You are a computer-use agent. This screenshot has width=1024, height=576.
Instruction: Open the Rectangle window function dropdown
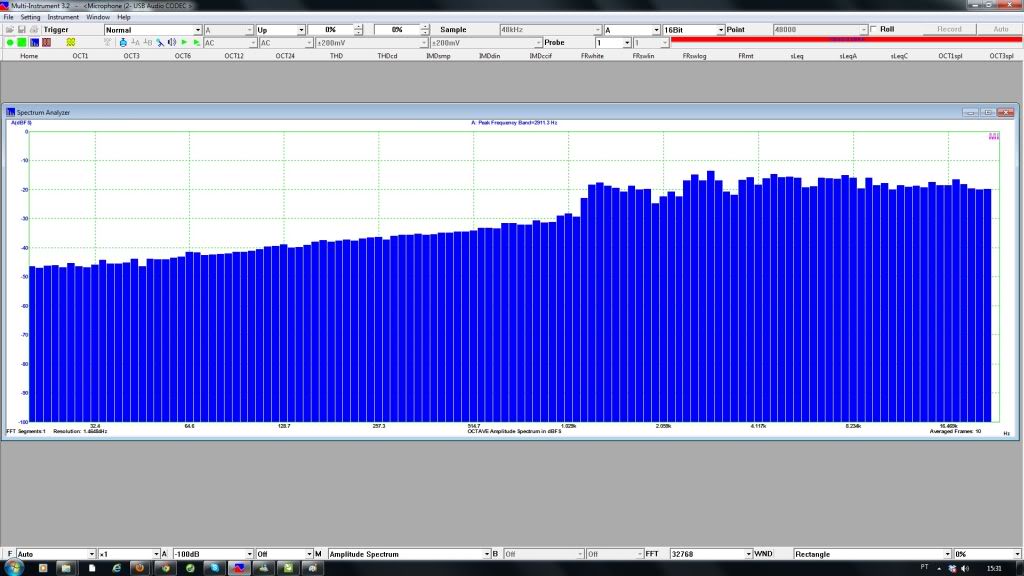pyautogui.click(x=872, y=554)
